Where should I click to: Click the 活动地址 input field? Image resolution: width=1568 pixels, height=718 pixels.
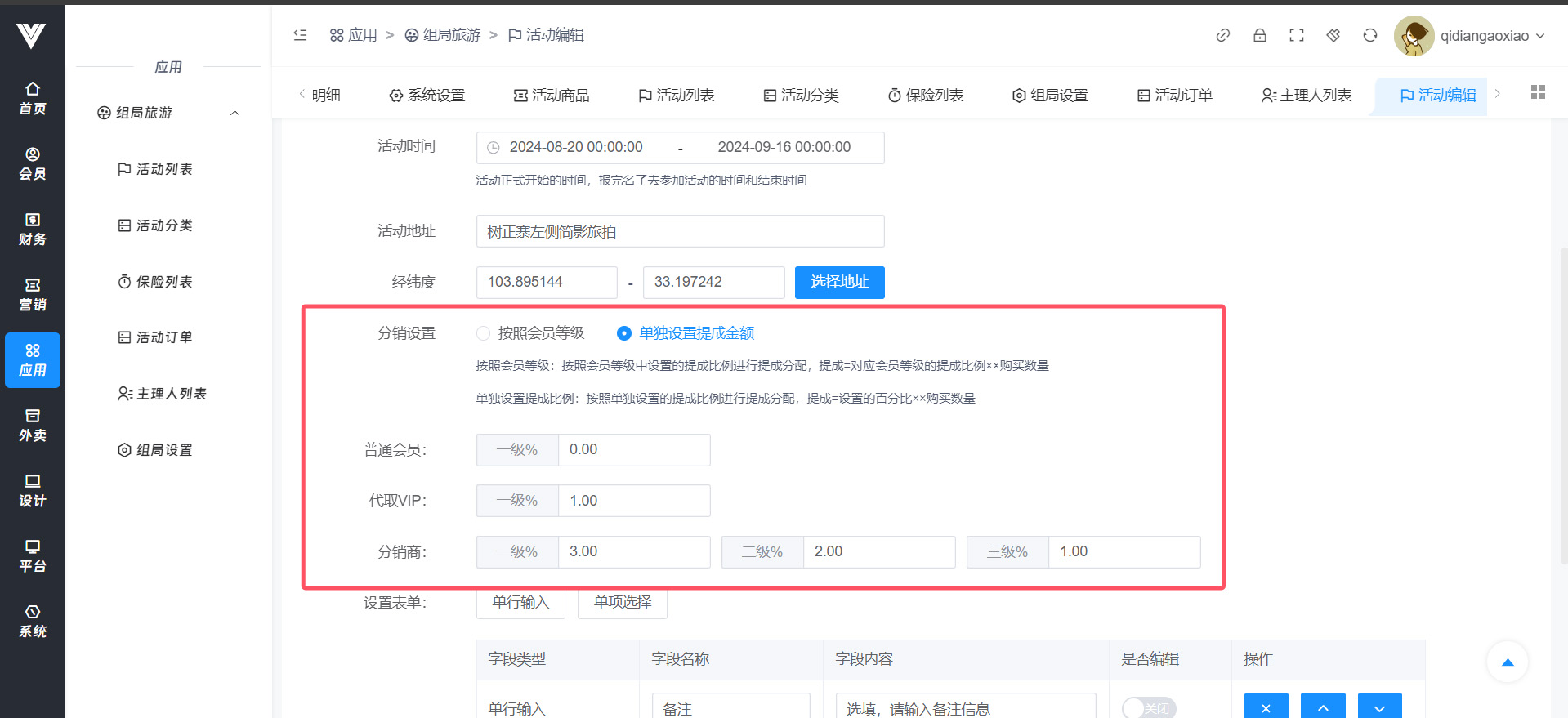(679, 232)
